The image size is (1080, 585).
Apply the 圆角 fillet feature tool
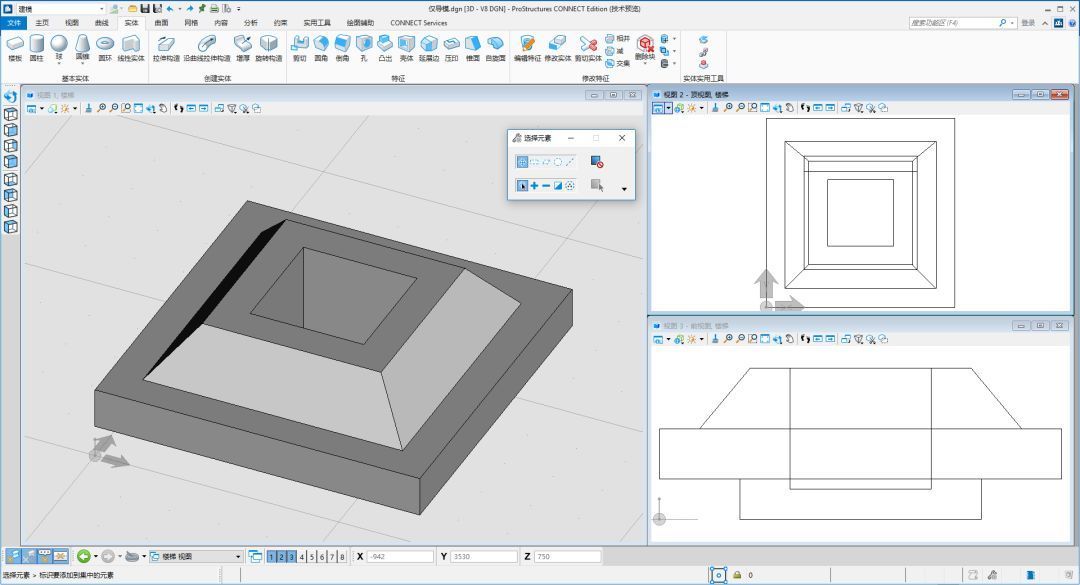[x=321, y=48]
